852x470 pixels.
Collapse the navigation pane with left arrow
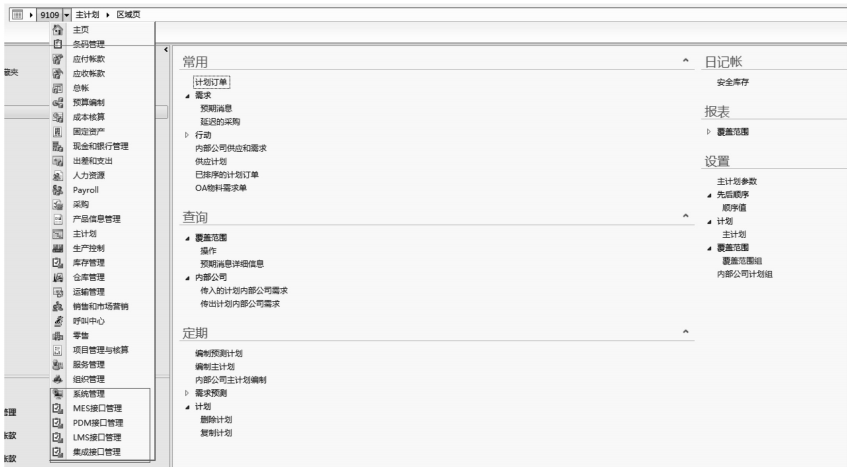click(x=166, y=49)
